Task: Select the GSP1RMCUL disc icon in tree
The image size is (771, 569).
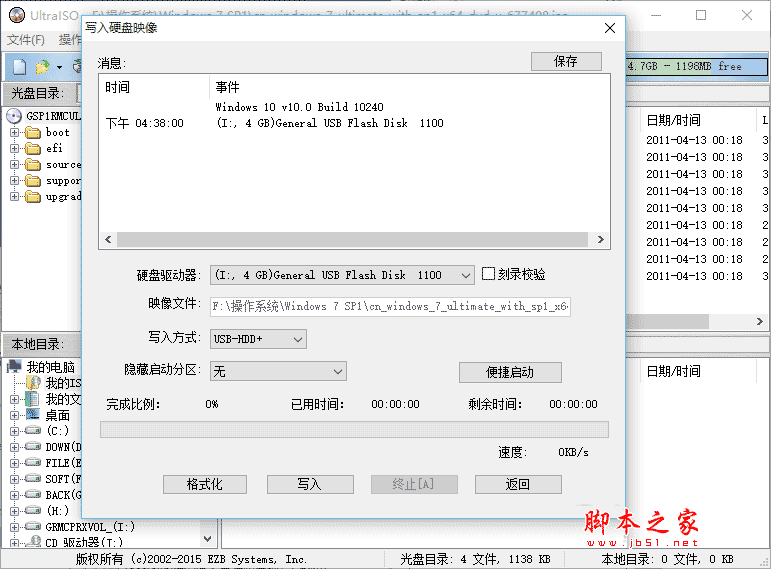Action: point(14,116)
